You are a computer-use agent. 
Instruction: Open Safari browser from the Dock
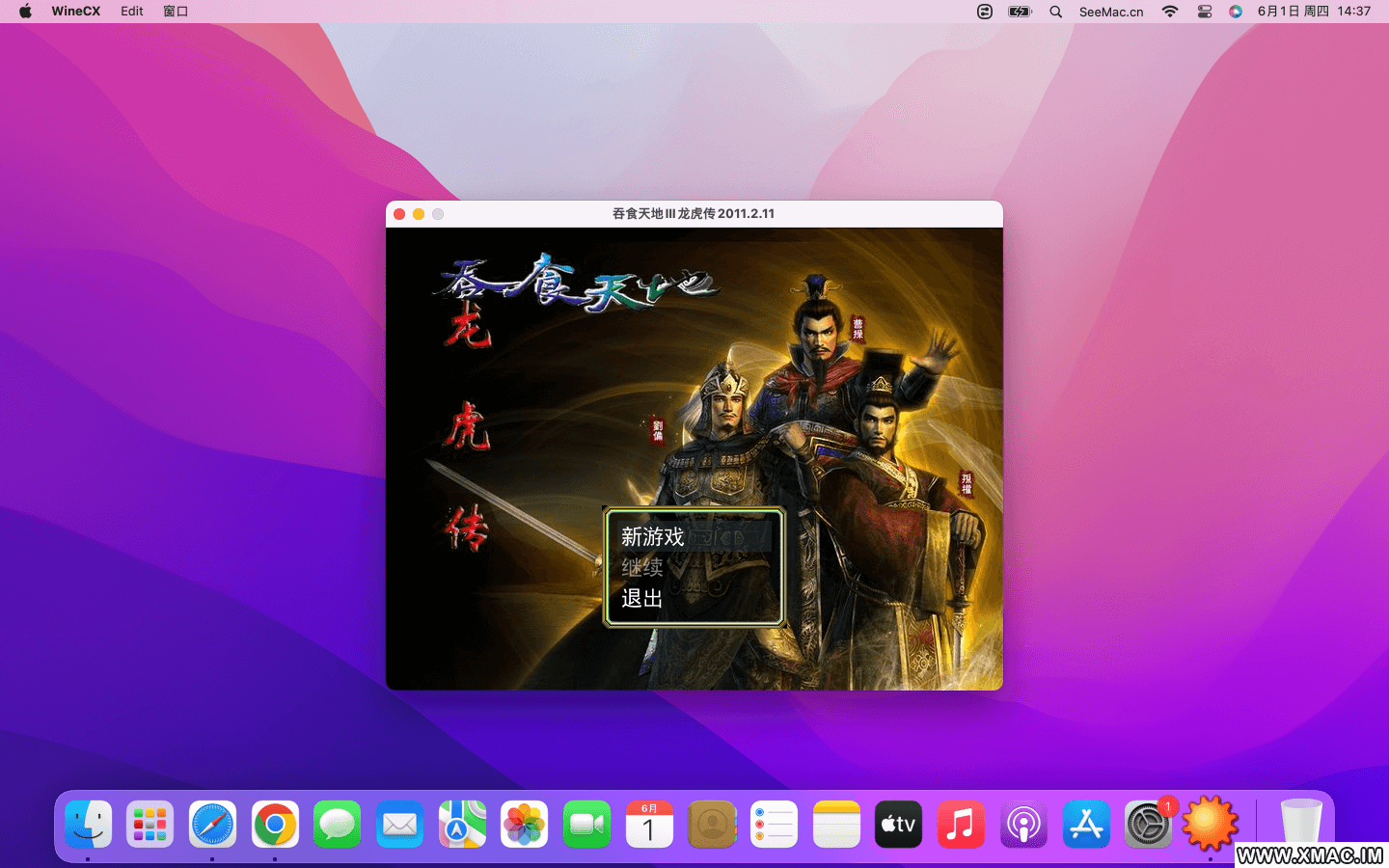pyautogui.click(x=212, y=825)
